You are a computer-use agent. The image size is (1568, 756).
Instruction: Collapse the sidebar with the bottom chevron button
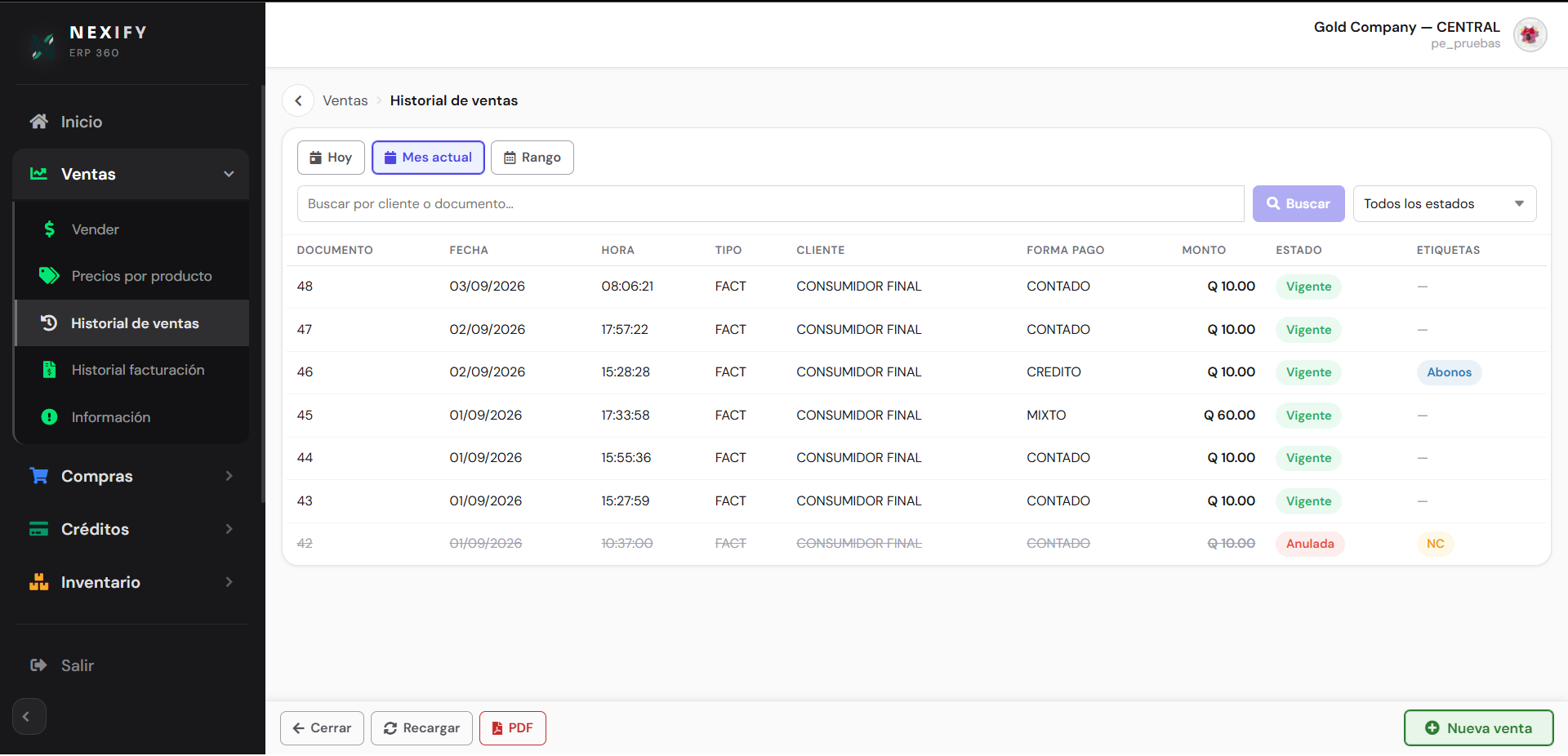[x=29, y=717]
